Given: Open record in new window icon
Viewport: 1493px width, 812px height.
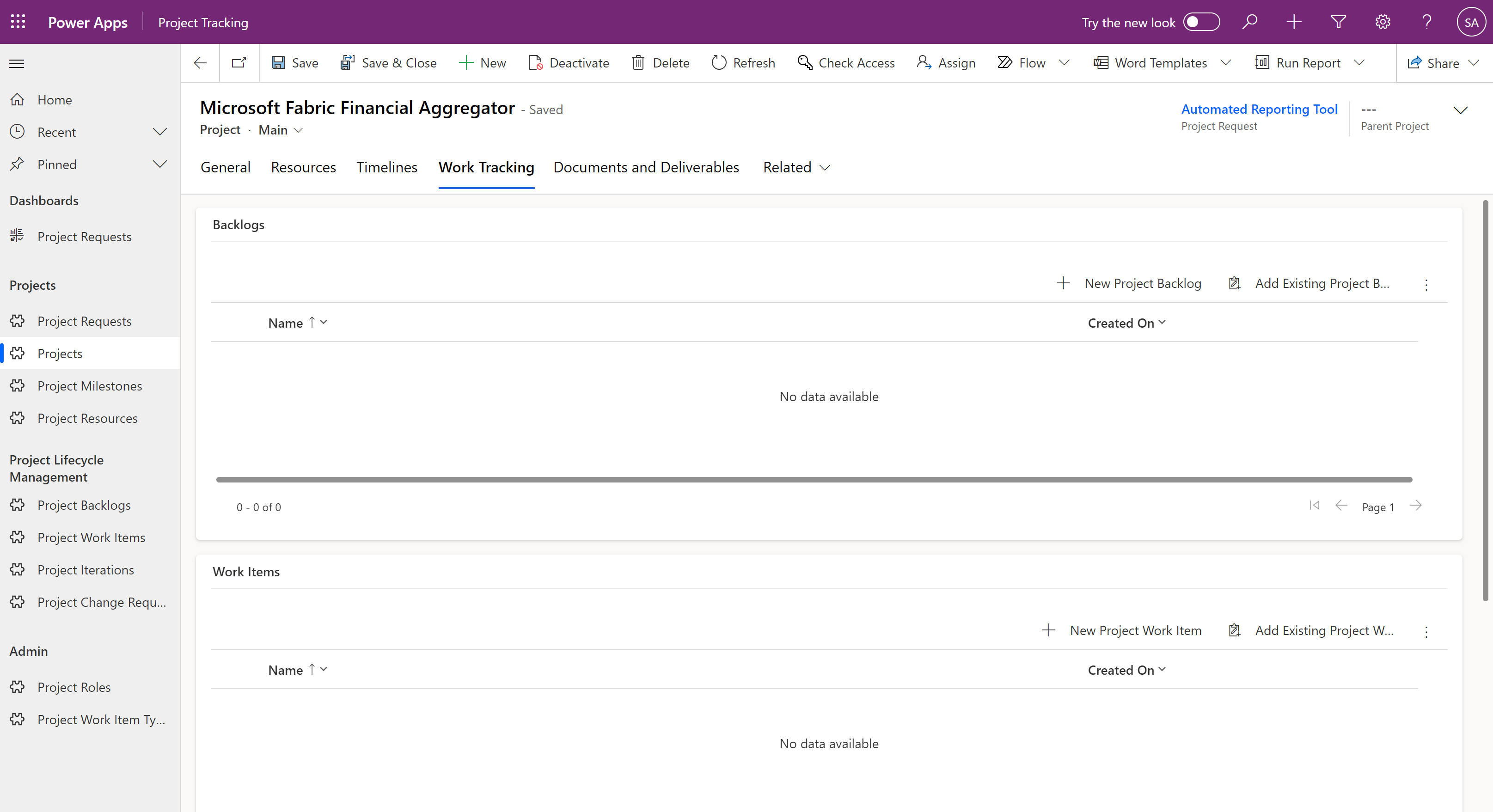Looking at the screenshot, I should (239, 62).
